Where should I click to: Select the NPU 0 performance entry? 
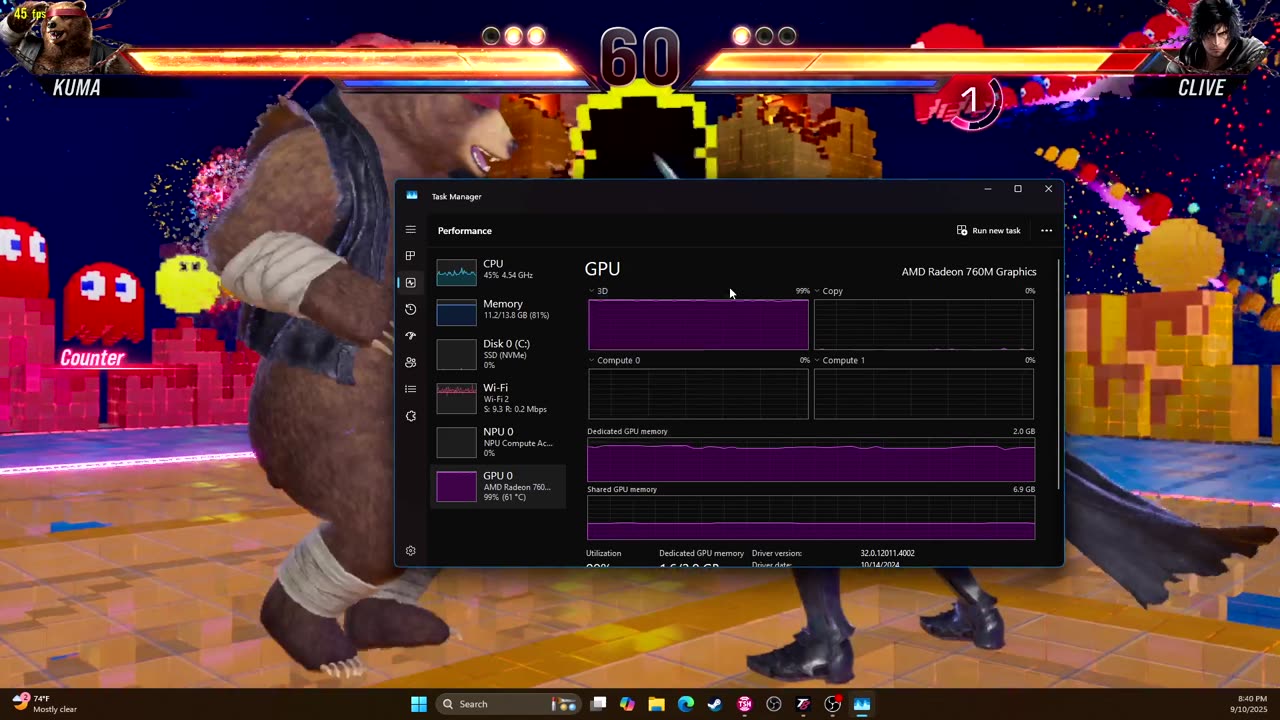[498, 442]
